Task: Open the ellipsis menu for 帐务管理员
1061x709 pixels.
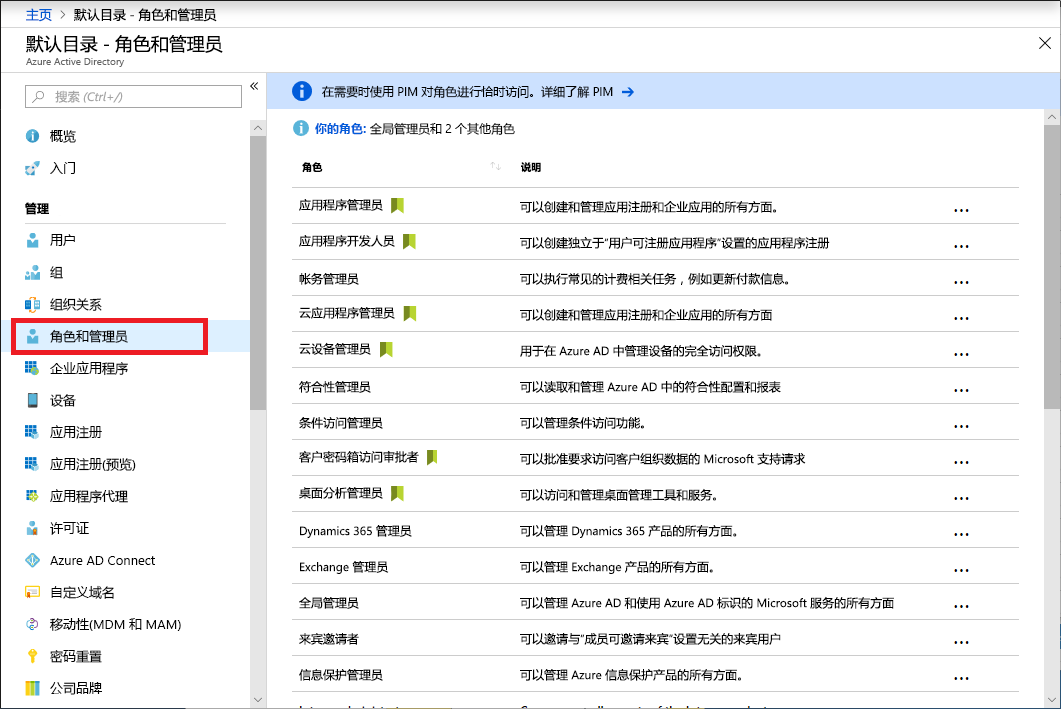Action: pos(961,282)
